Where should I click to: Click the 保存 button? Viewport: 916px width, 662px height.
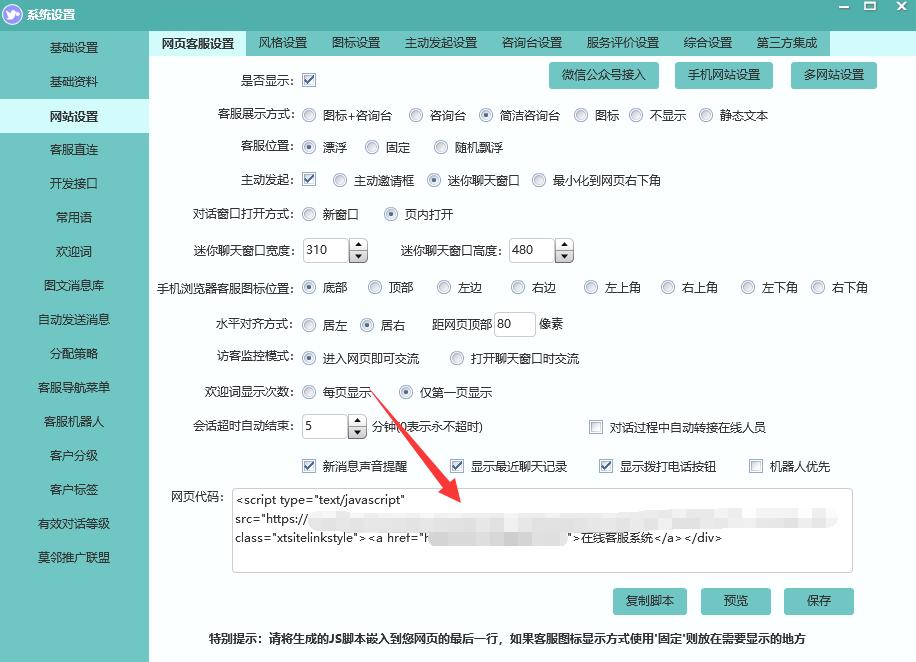[x=818, y=601]
